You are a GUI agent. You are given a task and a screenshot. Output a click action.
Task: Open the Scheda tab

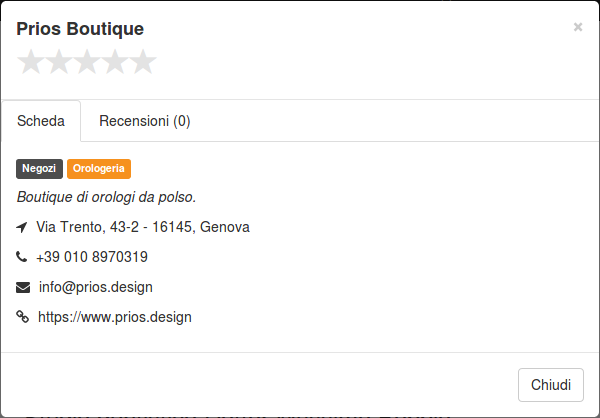pyautogui.click(x=41, y=121)
